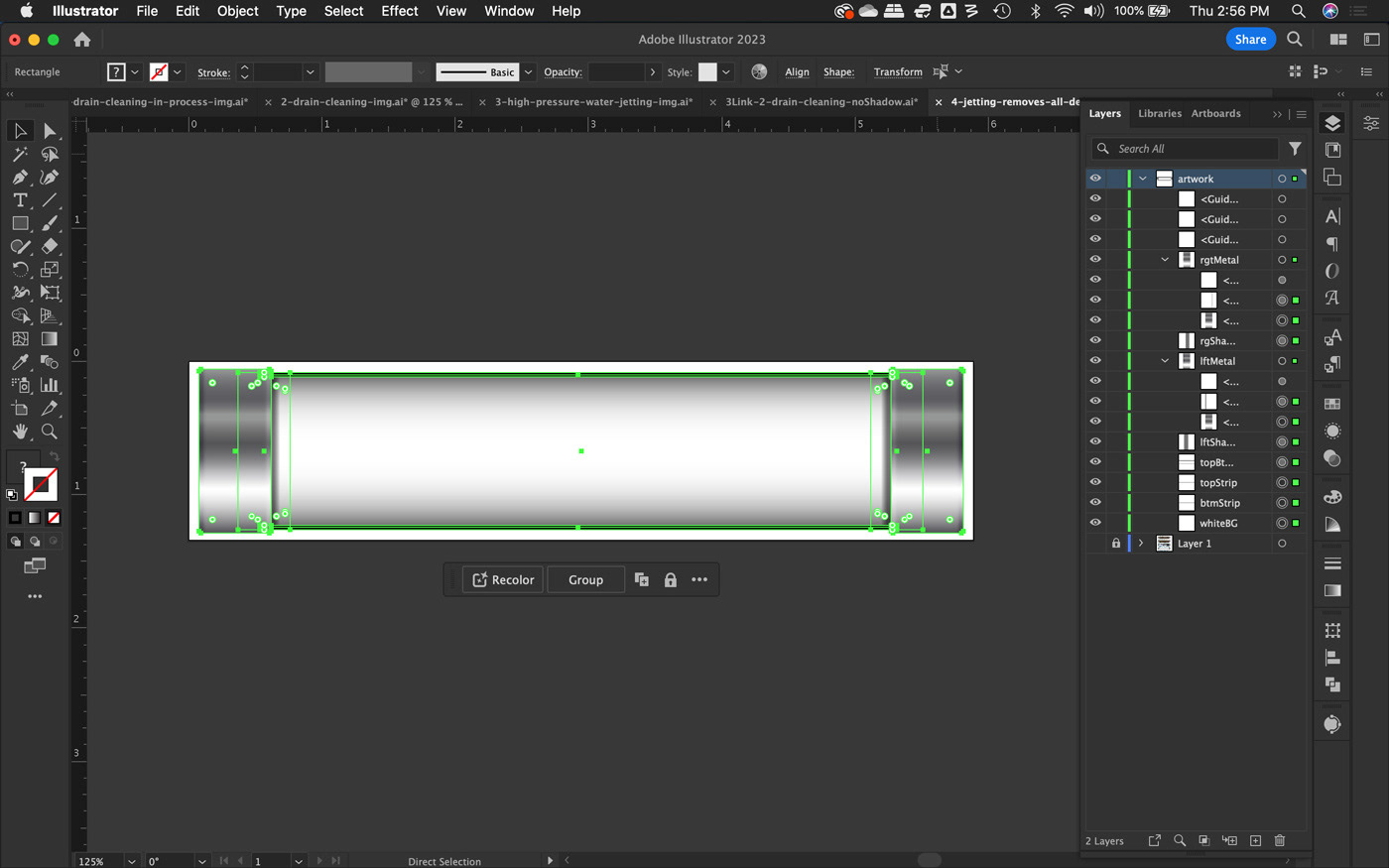Click the Fill color swatch in control bar
Viewport: 1389px width, 868px height.
coord(116,71)
